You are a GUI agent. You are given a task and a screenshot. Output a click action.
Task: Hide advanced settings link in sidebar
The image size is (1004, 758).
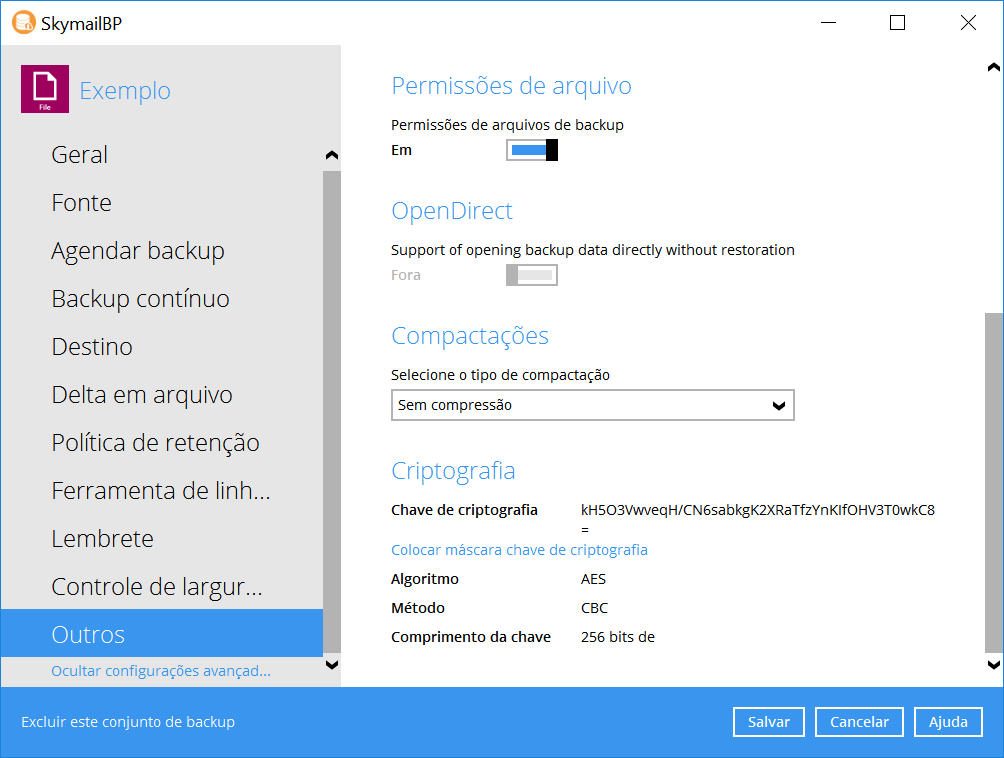[161, 671]
